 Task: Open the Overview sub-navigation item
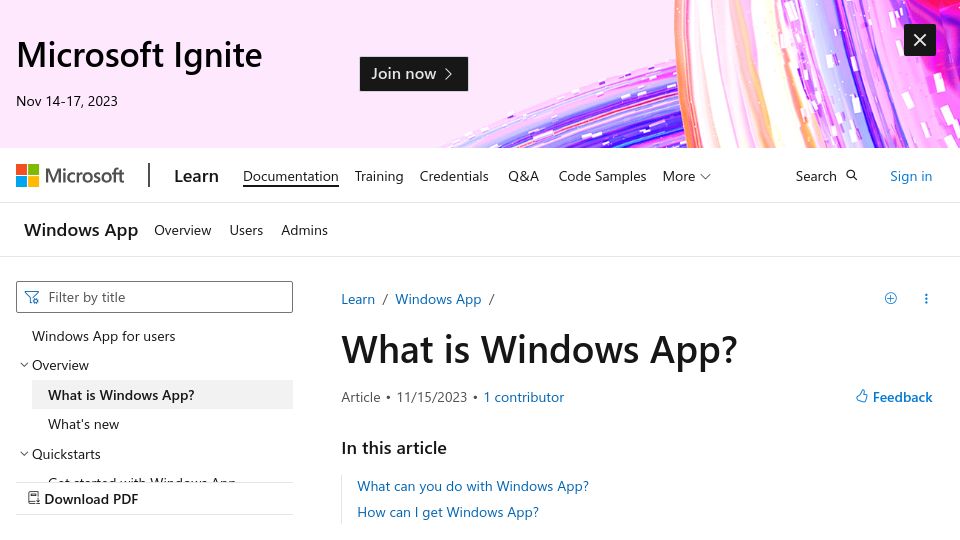click(x=182, y=230)
